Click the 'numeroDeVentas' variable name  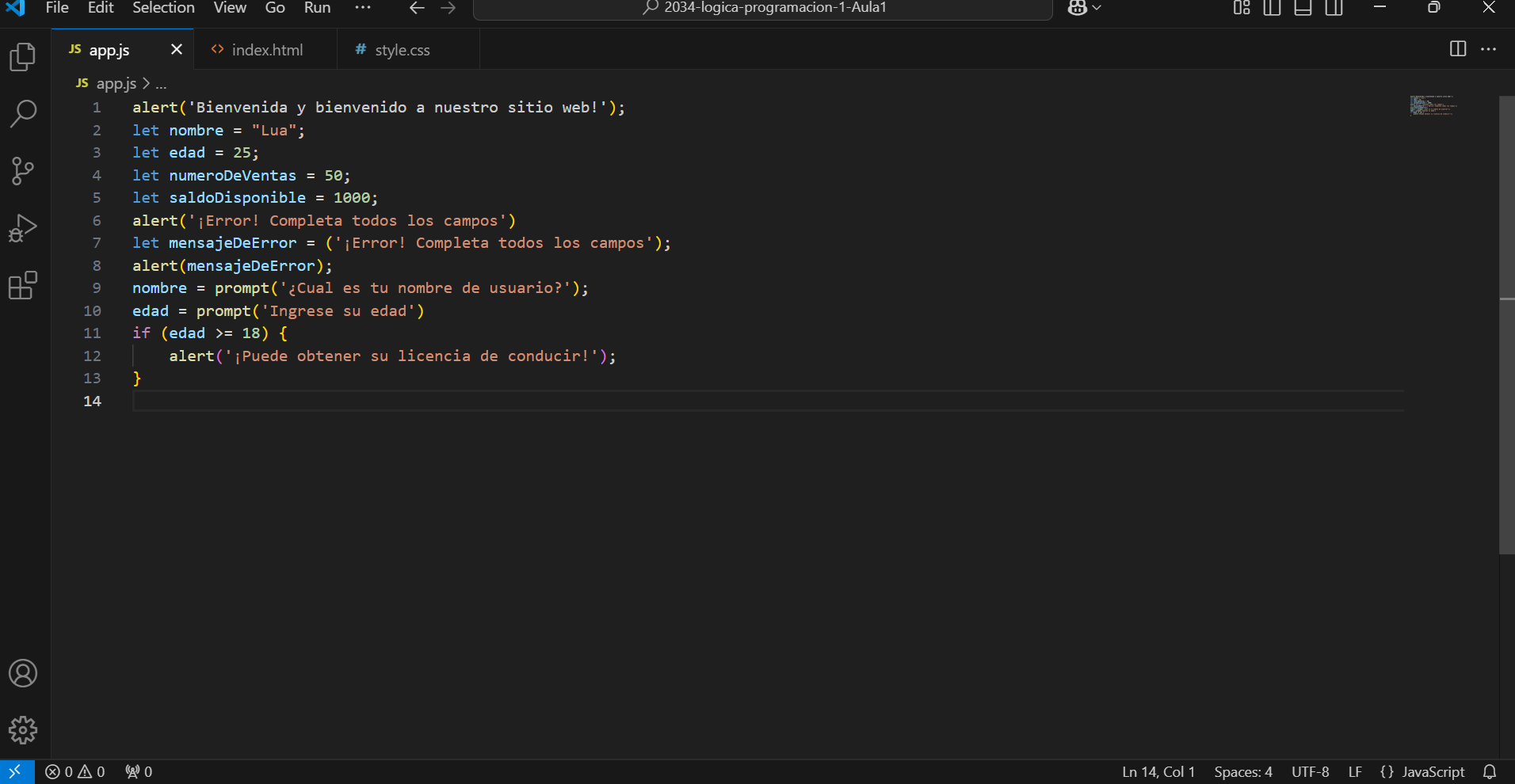point(232,176)
